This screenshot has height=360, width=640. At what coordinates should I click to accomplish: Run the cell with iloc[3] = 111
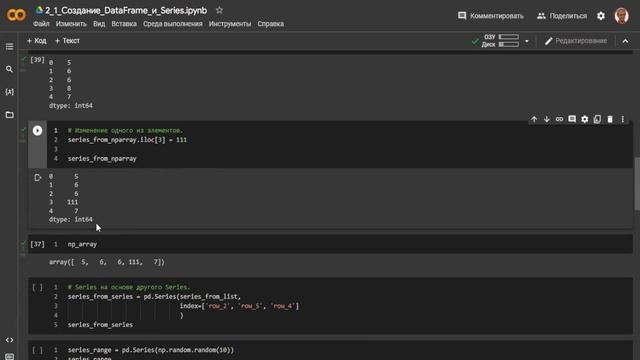pos(37,131)
